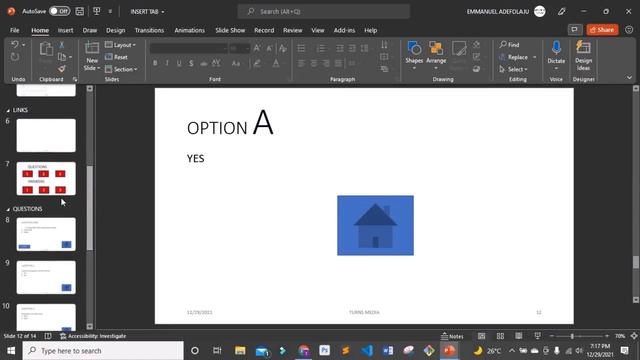
Task: Click Find in Editing group
Action: point(509,44)
